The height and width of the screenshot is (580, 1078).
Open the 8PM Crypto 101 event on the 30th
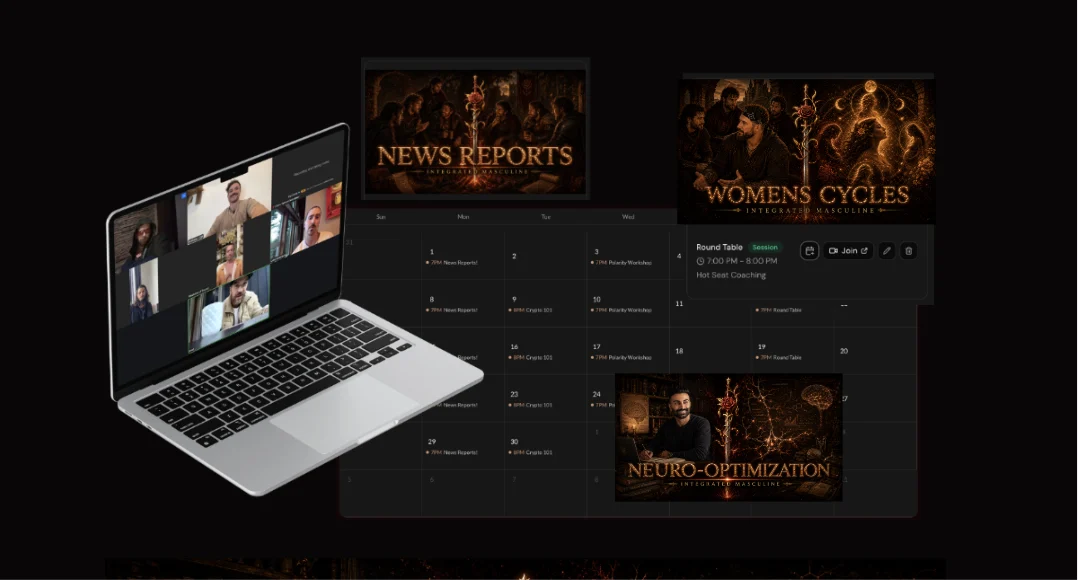pos(531,452)
